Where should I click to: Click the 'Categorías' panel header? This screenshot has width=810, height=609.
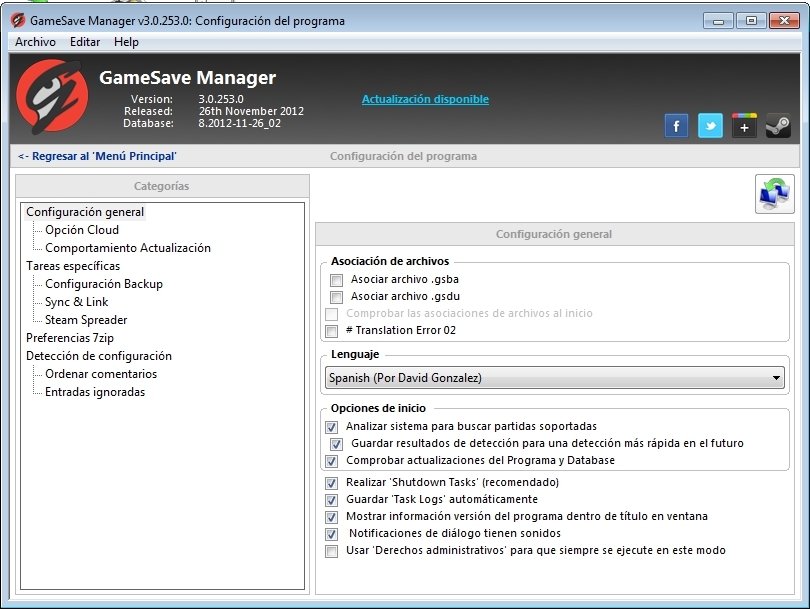click(x=162, y=186)
